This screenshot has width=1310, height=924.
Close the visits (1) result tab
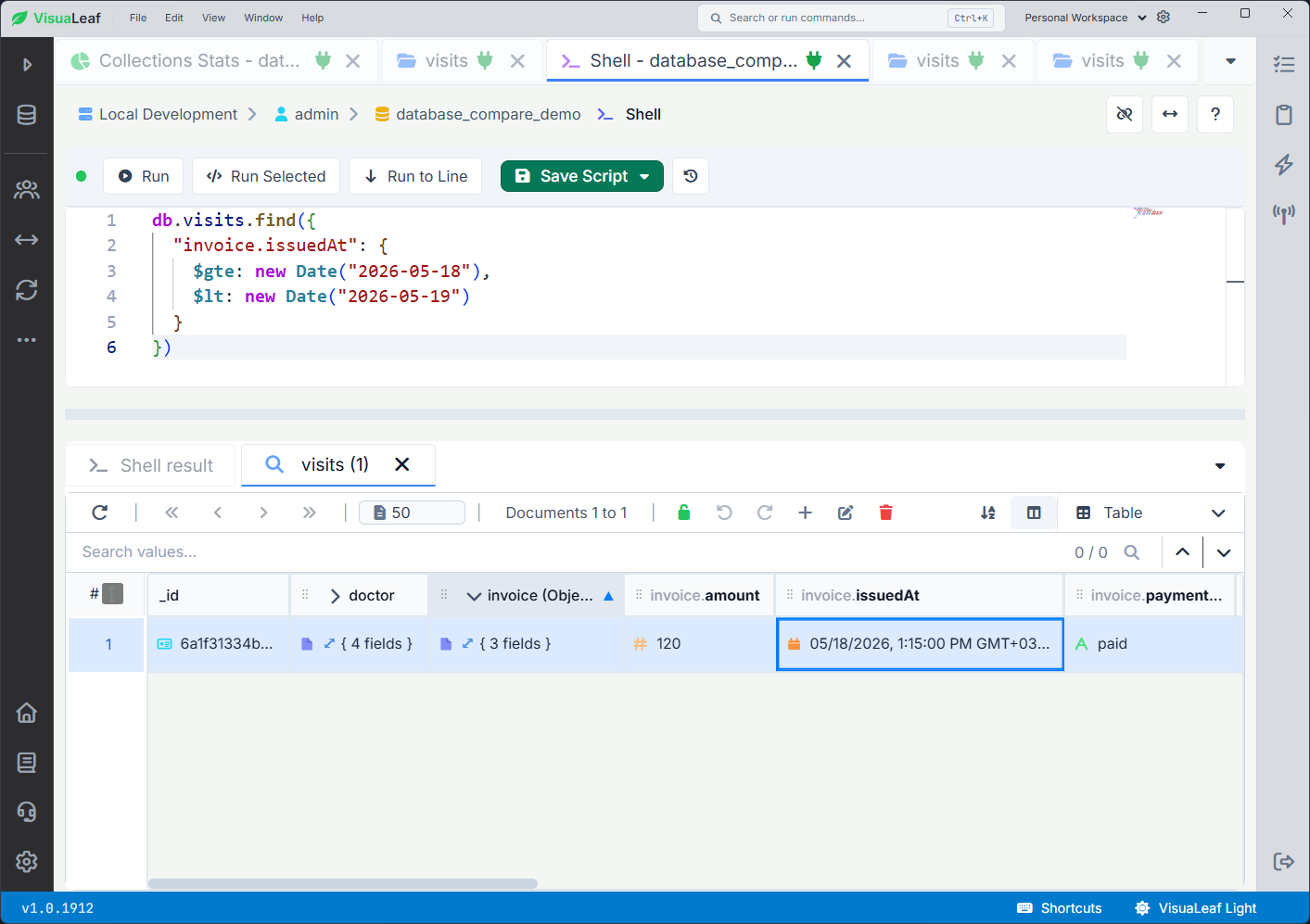[x=402, y=464]
